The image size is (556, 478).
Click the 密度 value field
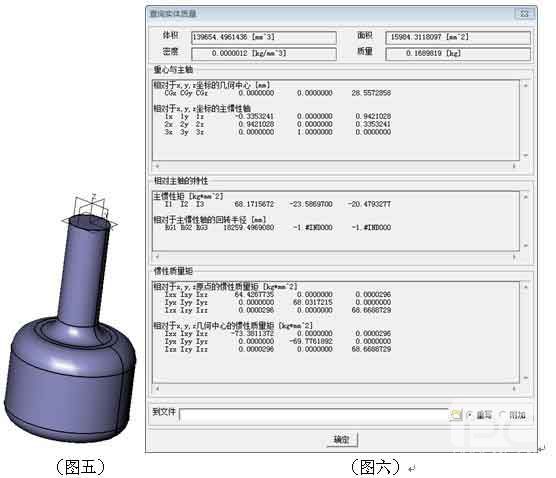click(264, 54)
